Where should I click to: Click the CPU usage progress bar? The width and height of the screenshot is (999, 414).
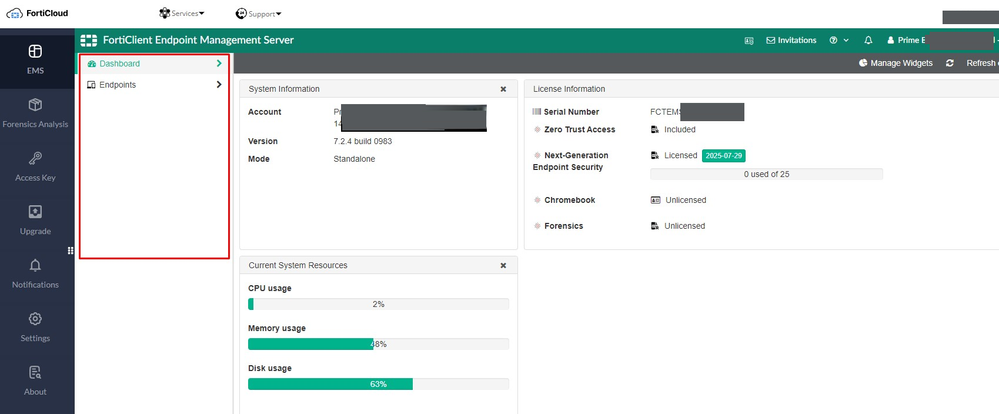tap(378, 304)
